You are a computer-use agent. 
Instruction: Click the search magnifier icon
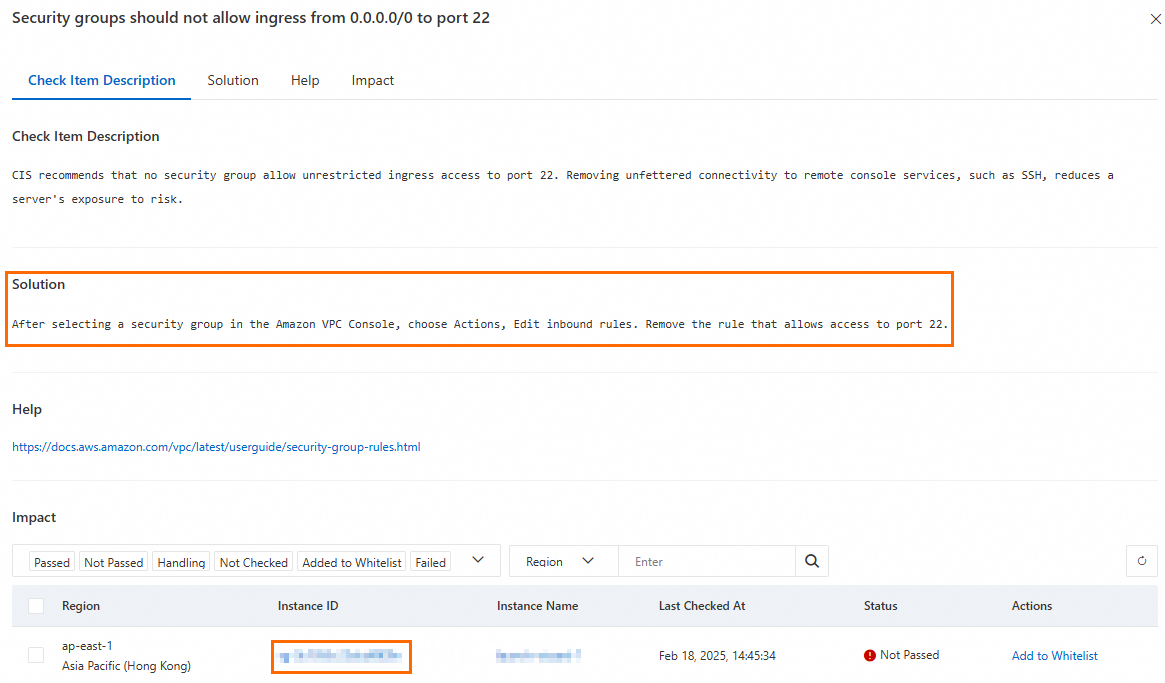[x=812, y=561]
